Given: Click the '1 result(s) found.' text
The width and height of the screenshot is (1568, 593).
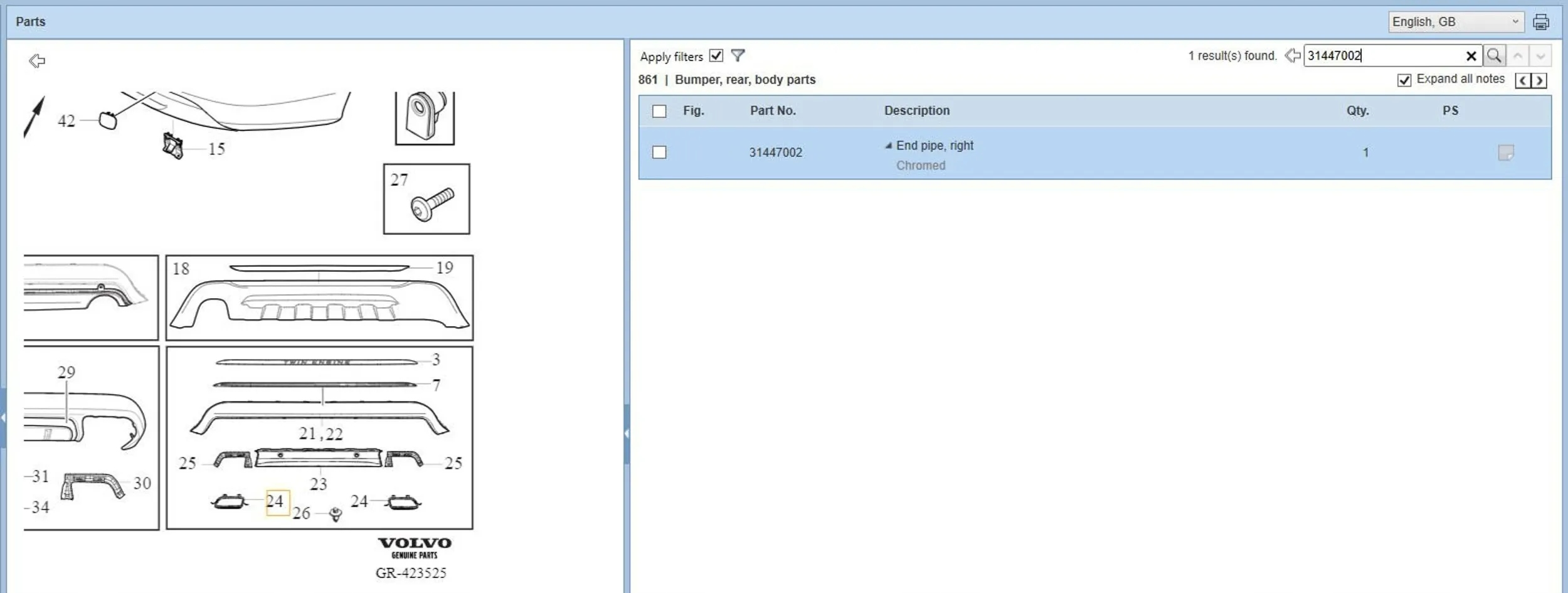Looking at the screenshot, I should (x=1232, y=56).
